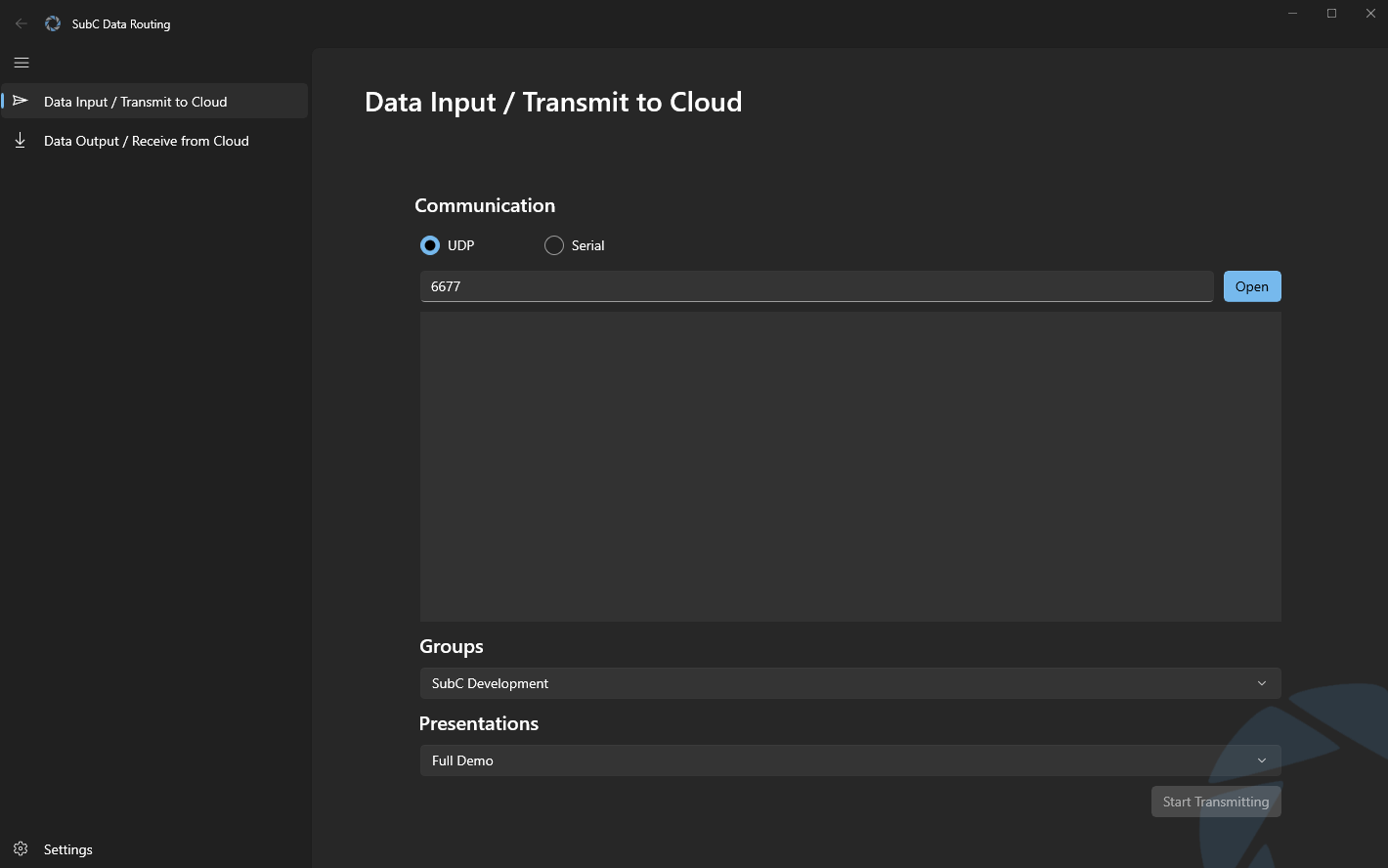Click the Settings gear icon
This screenshot has width=1388, height=868.
pyautogui.click(x=21, y=848)
